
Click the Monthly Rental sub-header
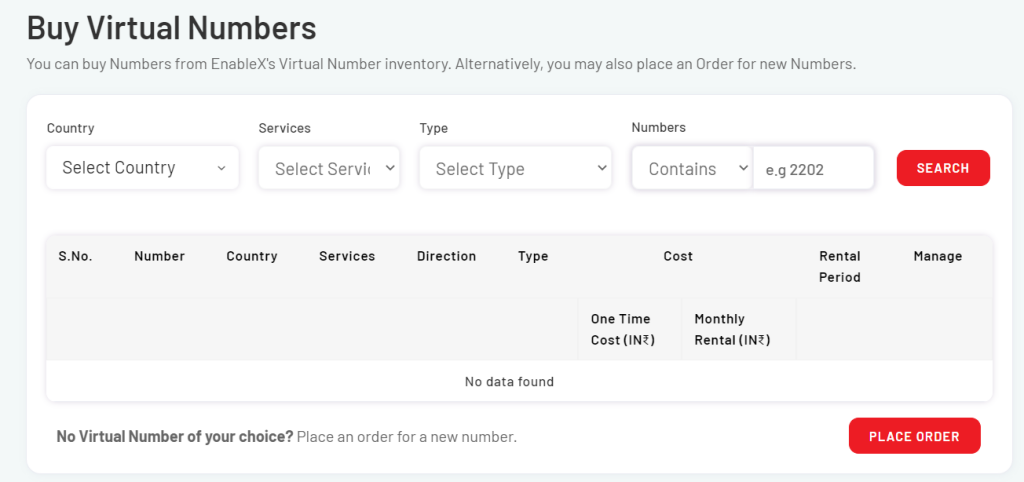point(732,329)
